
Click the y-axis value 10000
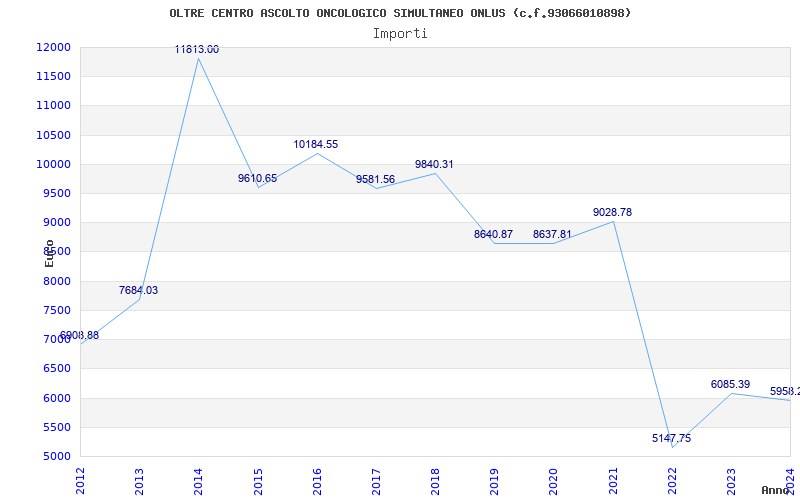tap(54, 164)
